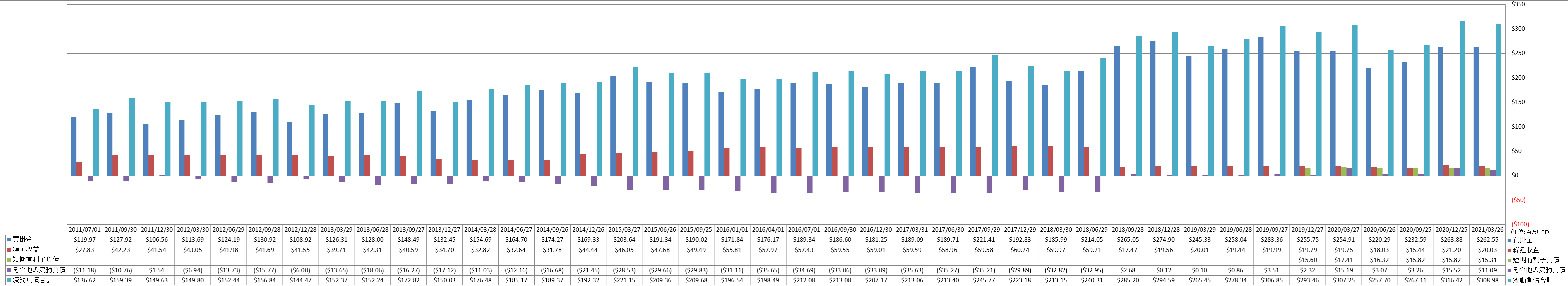Click the 2014/03/28 date column header
Screen dimensions: 1568x286
[481, 229]
